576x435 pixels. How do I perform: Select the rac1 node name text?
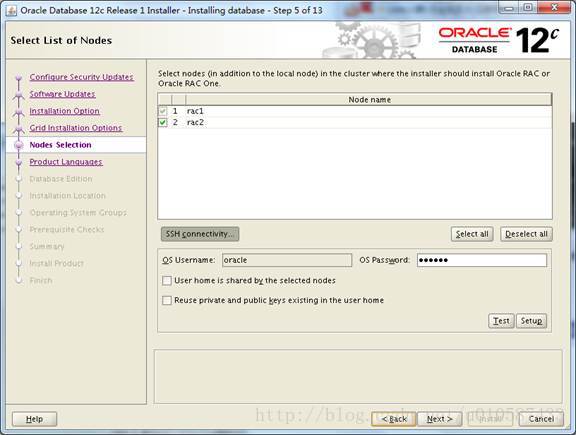tap(195, 111)
